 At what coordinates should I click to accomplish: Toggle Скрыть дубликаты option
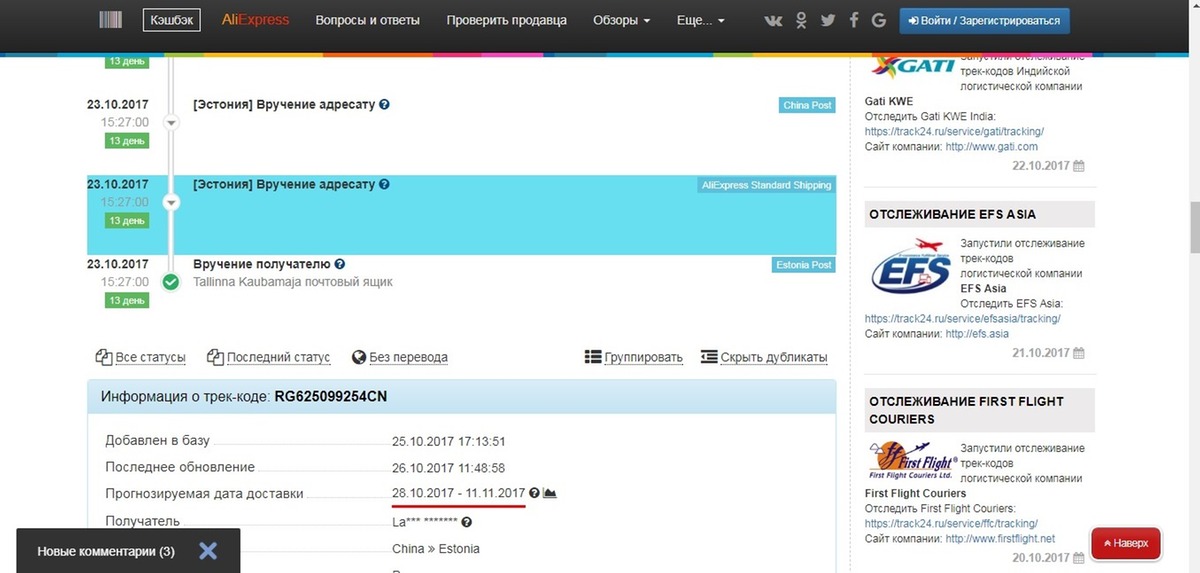[x=764, y=357]
